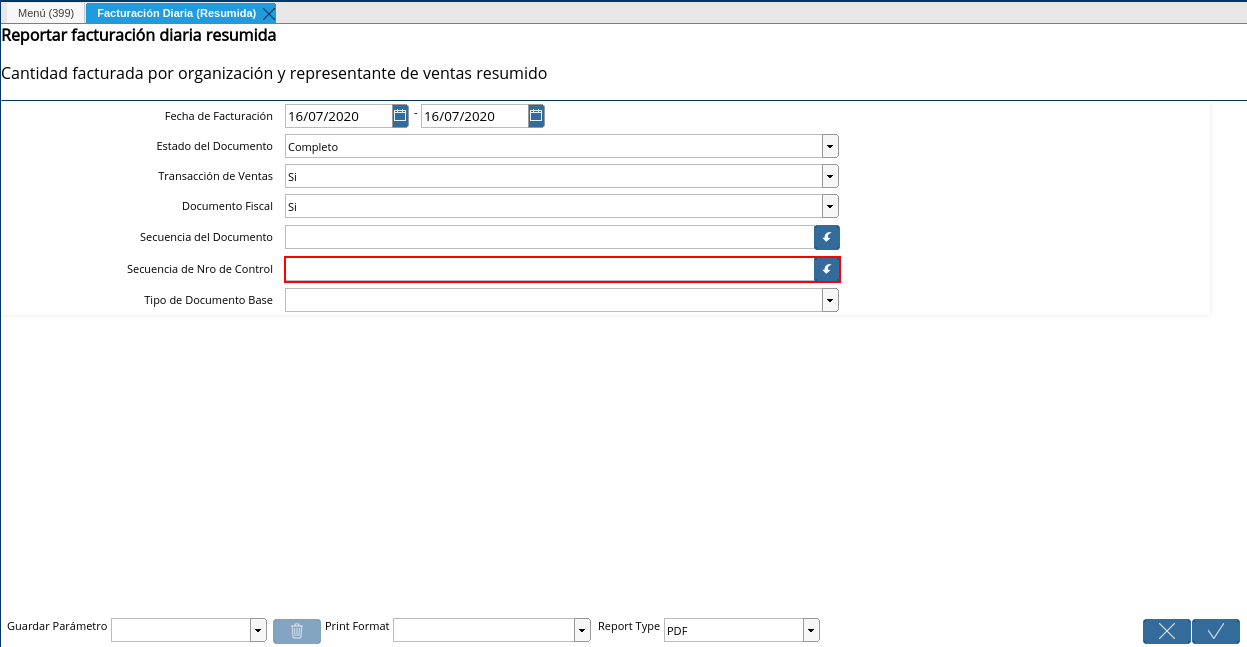Open the Guardar Parámetro dropdown arrow
Screen dimensions: 1247x647
coord(258,630)
